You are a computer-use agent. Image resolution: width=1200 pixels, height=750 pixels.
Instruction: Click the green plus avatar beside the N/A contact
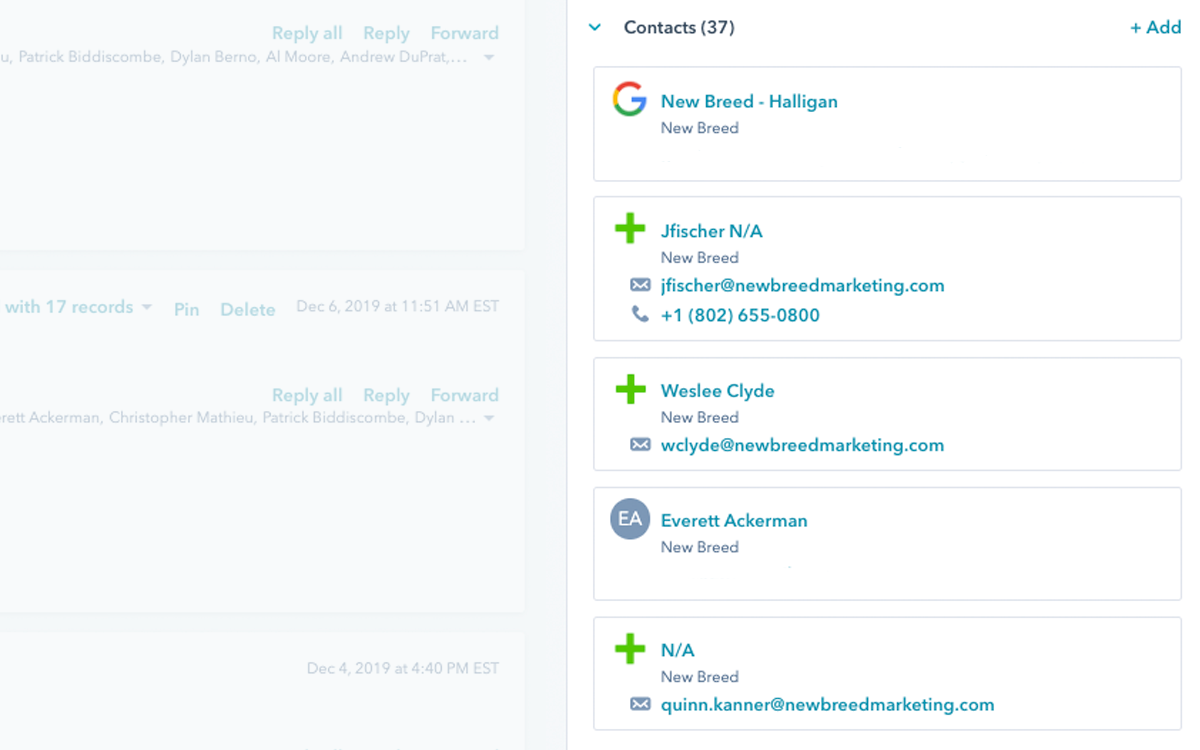tap(630, 650)
